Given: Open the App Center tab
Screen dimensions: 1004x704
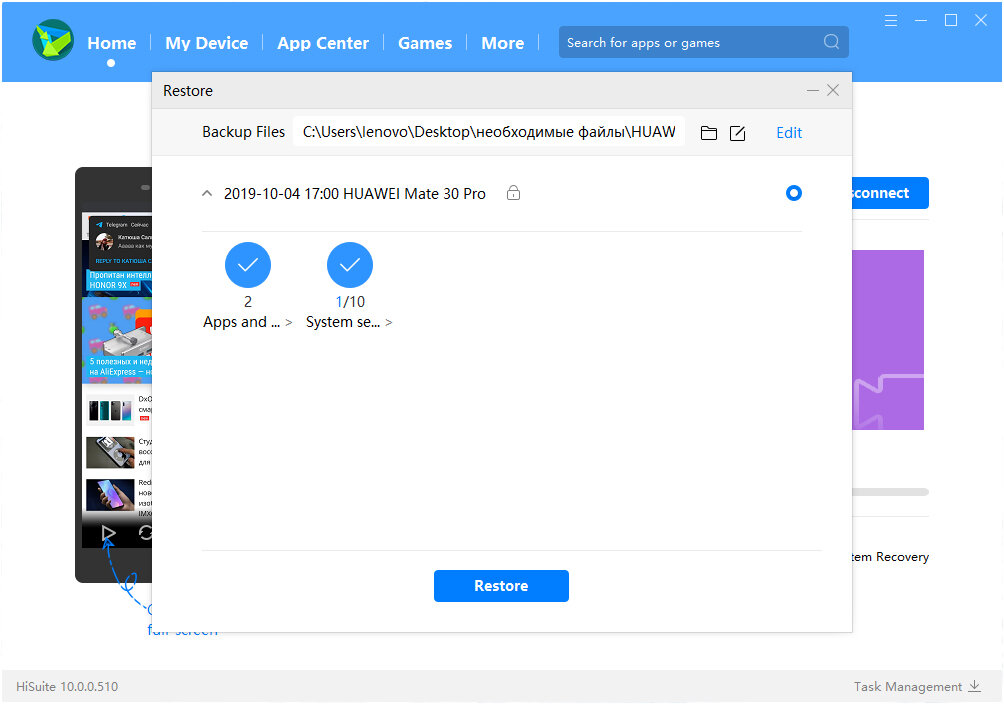Looking at the screenshot, I should click(323, 43).
